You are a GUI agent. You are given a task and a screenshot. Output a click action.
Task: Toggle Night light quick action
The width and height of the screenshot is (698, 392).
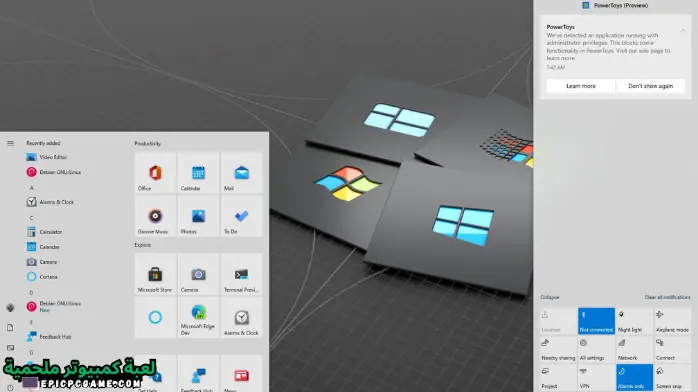[x=634, y=321]
